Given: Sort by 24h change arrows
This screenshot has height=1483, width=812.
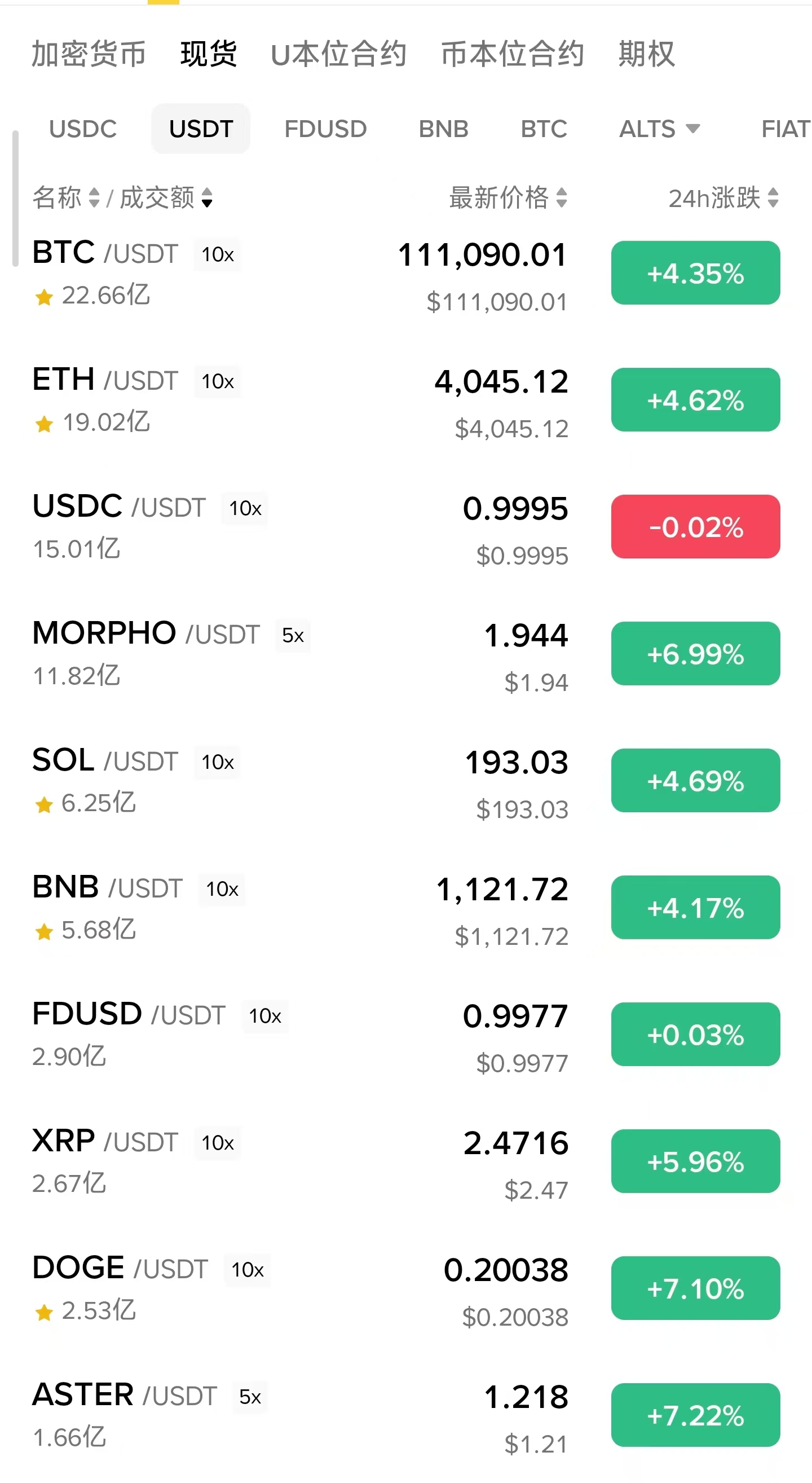Looking at the screenshot, I should pos(773,197).
